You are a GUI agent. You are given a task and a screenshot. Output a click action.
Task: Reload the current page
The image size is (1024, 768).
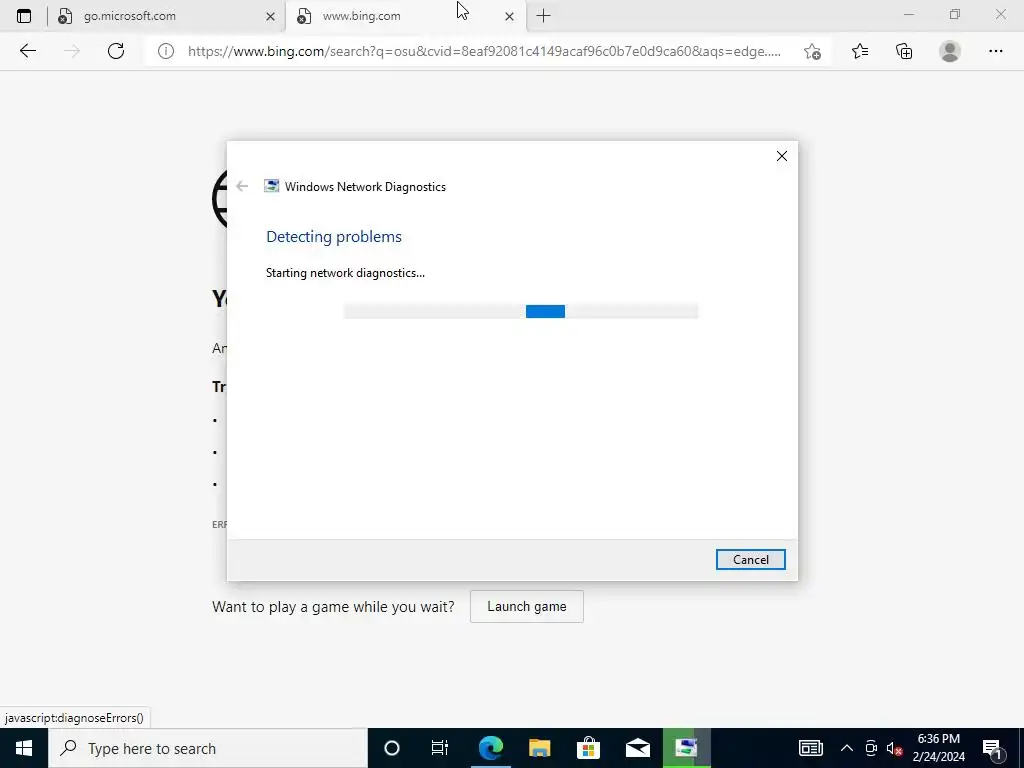(x=116, y=51)
